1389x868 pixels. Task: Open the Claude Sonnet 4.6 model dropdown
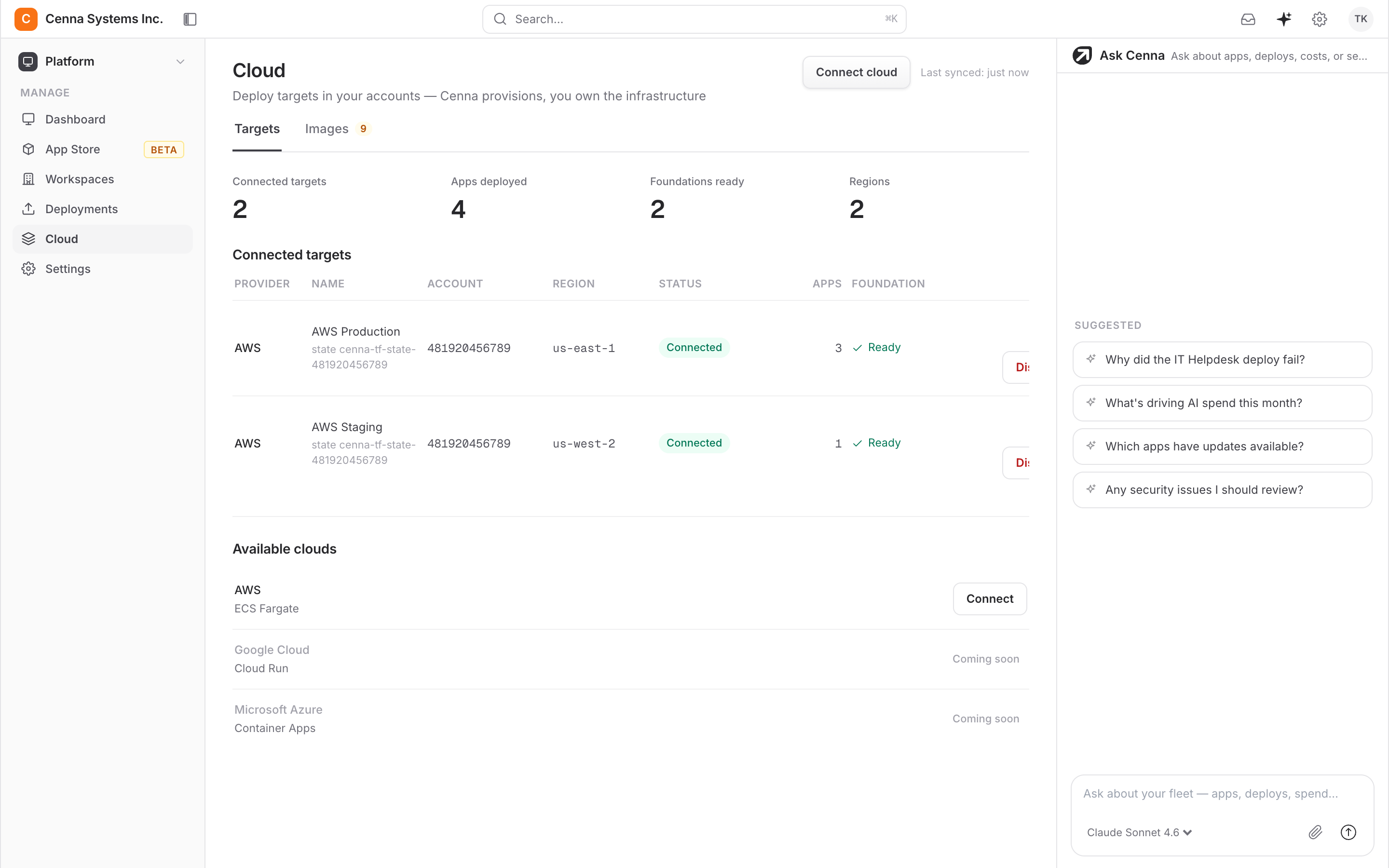pyautogui.click(x=1139, y=832)
